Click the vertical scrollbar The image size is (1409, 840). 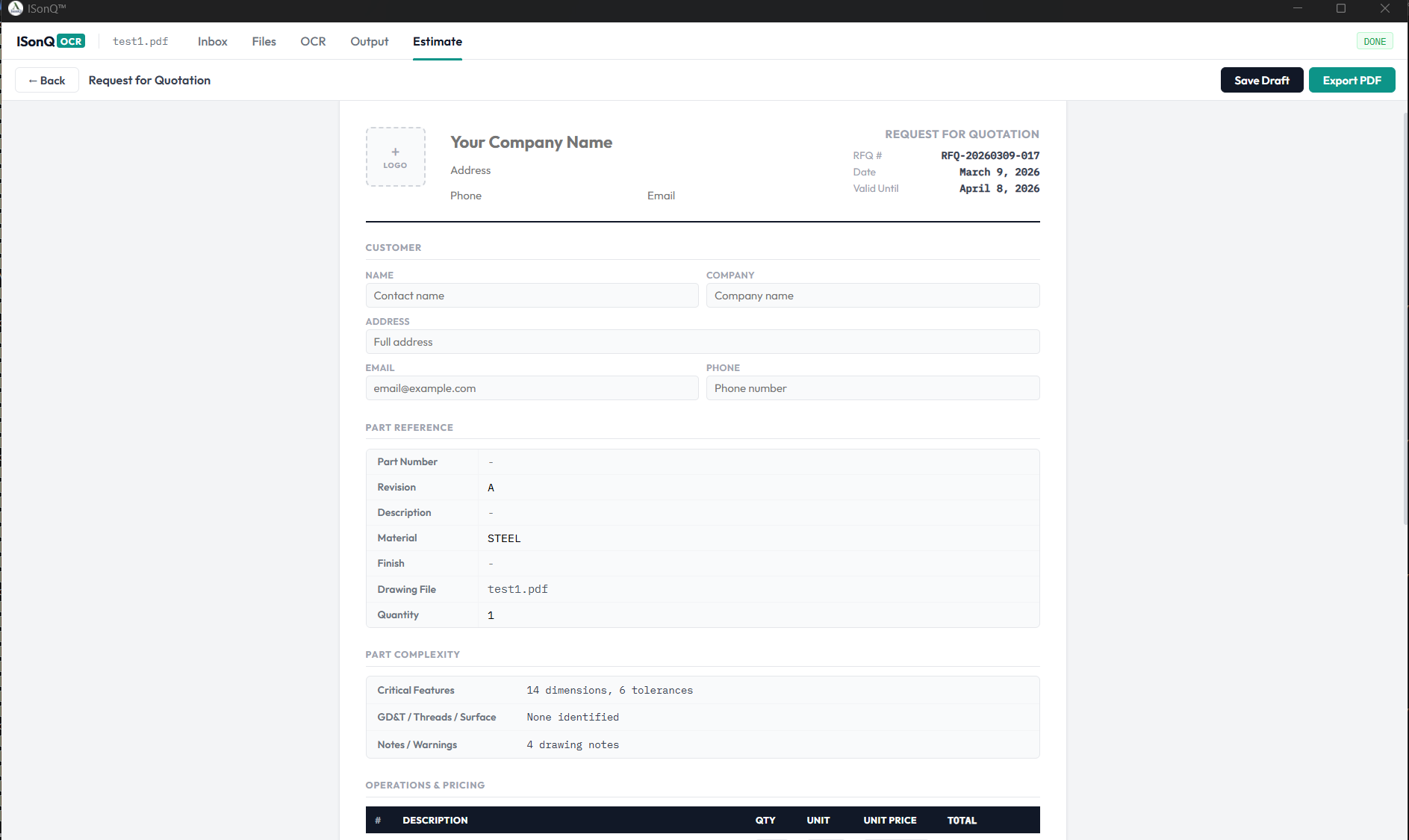1405,317
